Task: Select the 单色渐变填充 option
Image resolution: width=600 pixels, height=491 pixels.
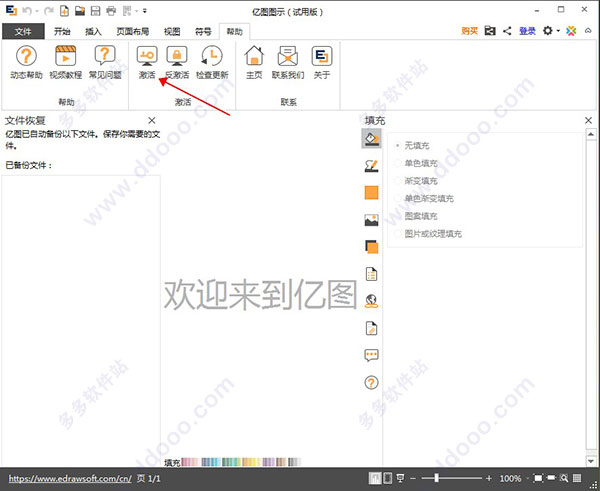Action: pos(424,199)
